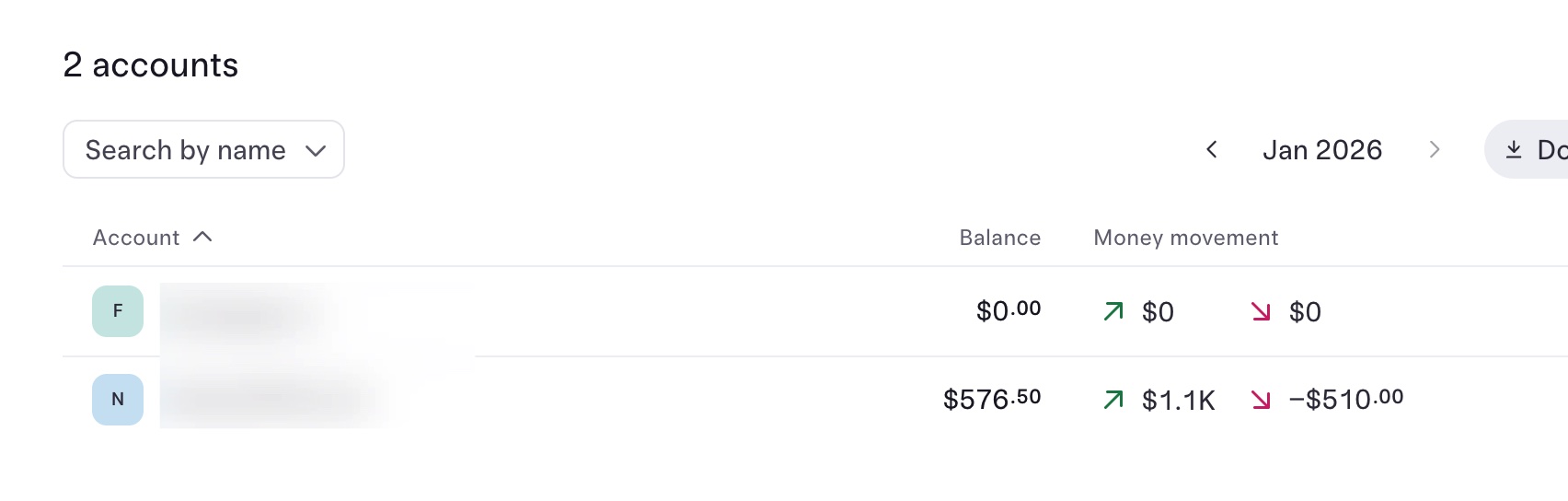Click the download arrow icon
1568x501 pixels.
coord(1514,149)
